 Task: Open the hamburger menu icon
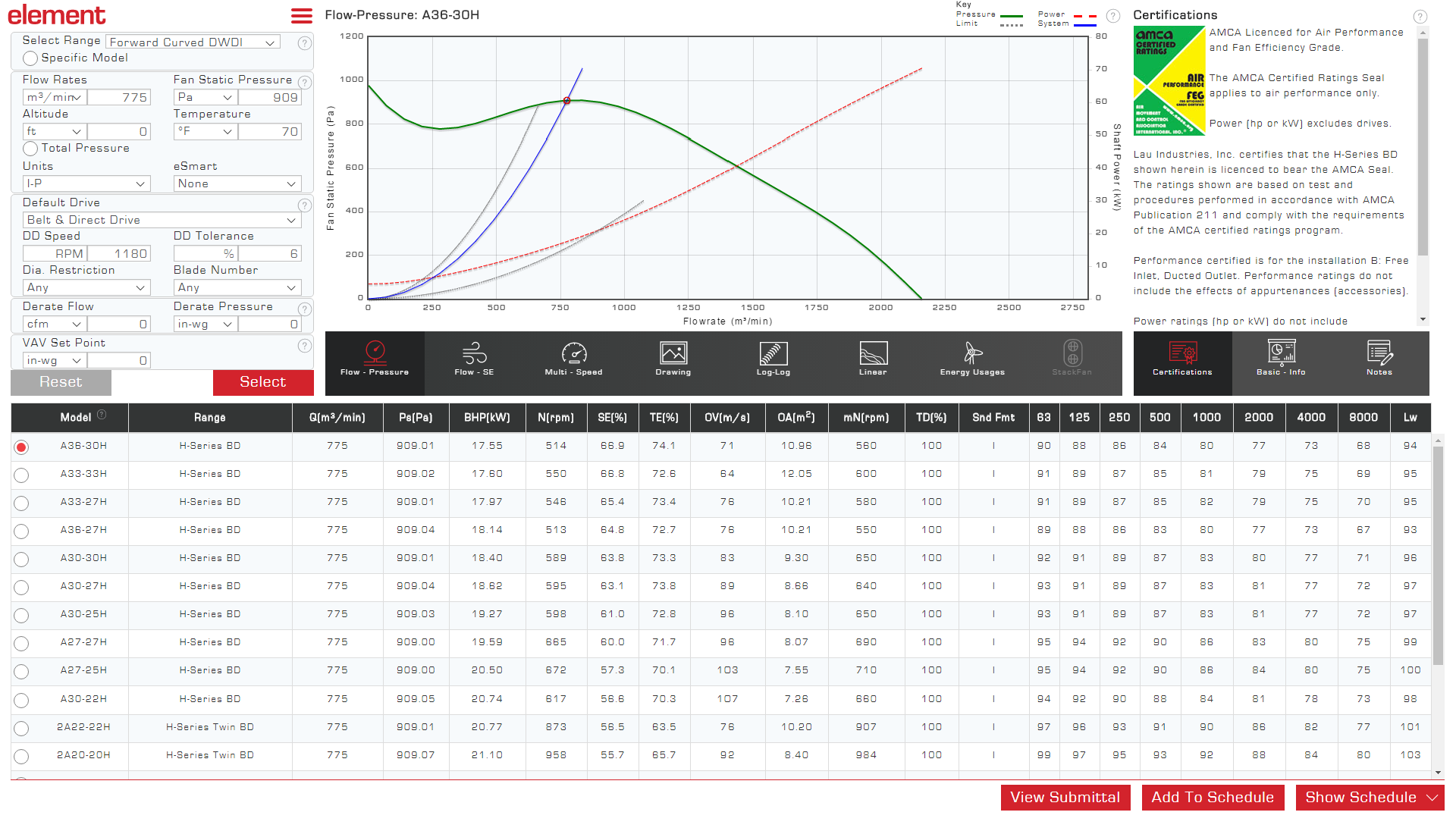pyautogui.click(x=301, y=16)
